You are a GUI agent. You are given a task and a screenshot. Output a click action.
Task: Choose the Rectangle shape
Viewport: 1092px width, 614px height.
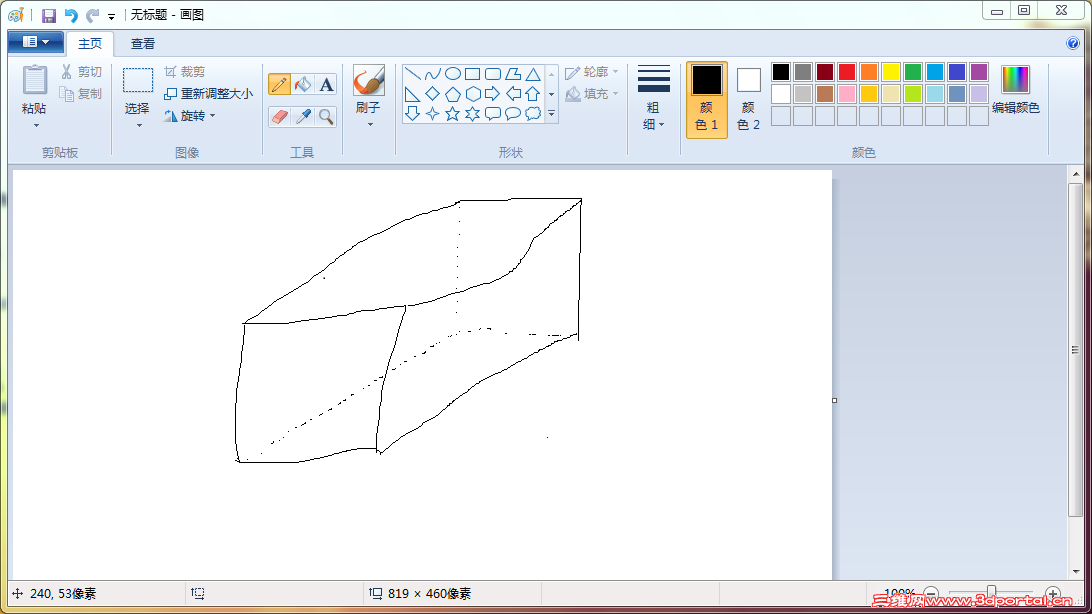[473, 74]
